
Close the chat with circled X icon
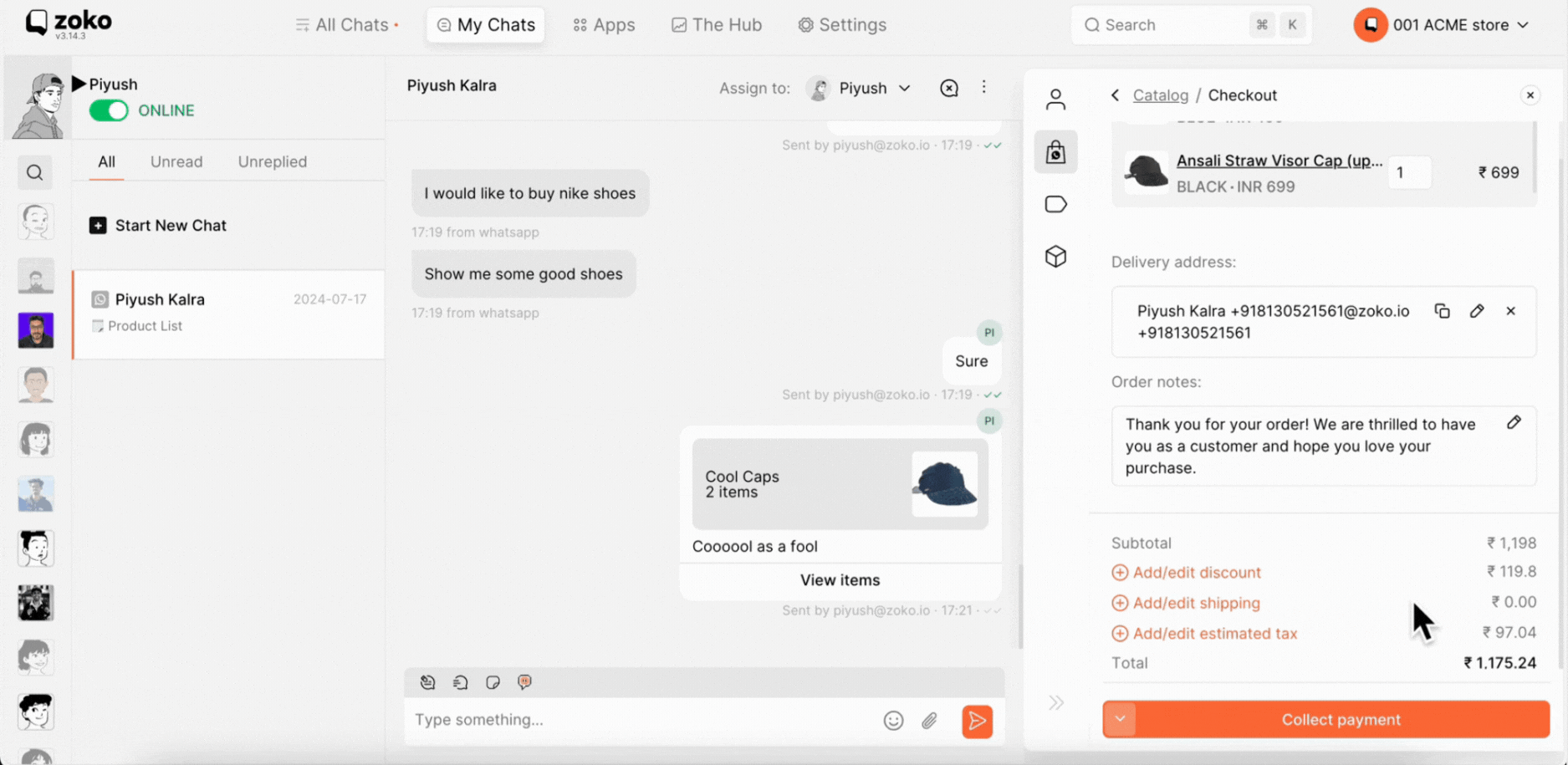[948, 88]
